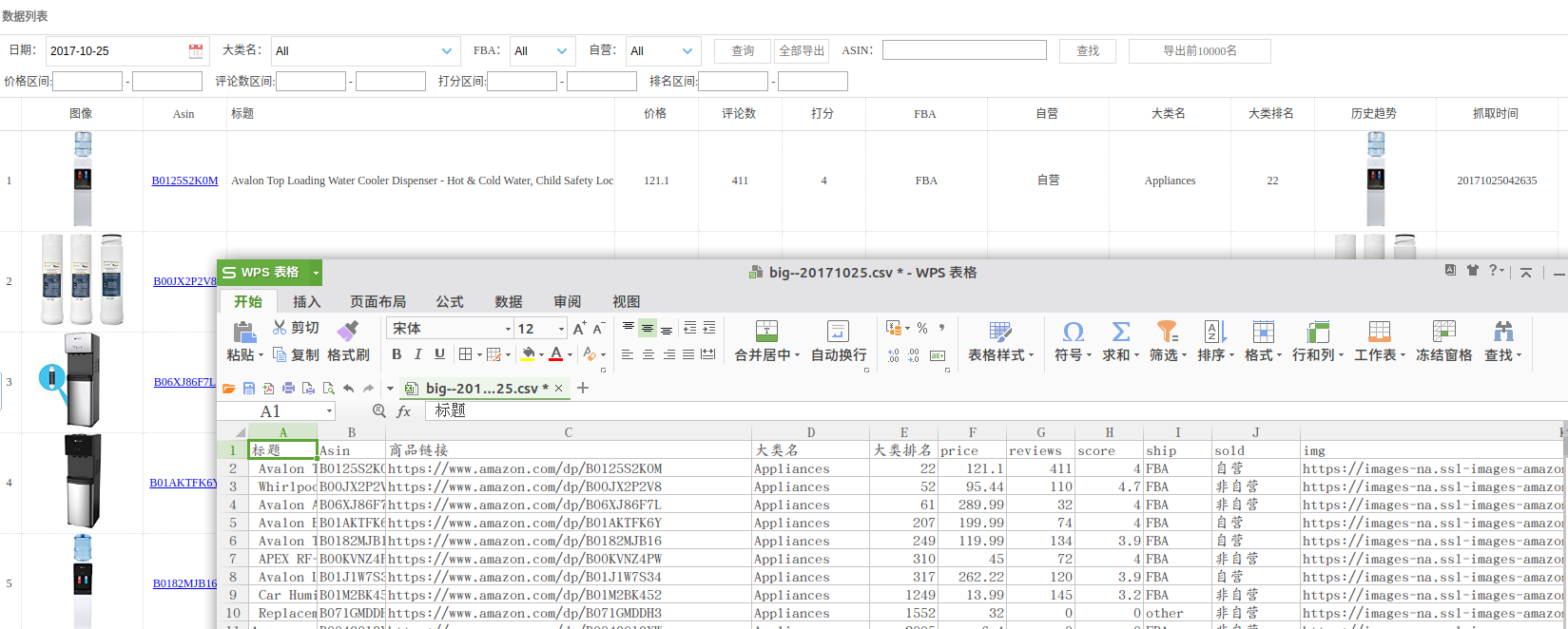Click the 查找 button next to ASIN field

[x=1088, y=51]
